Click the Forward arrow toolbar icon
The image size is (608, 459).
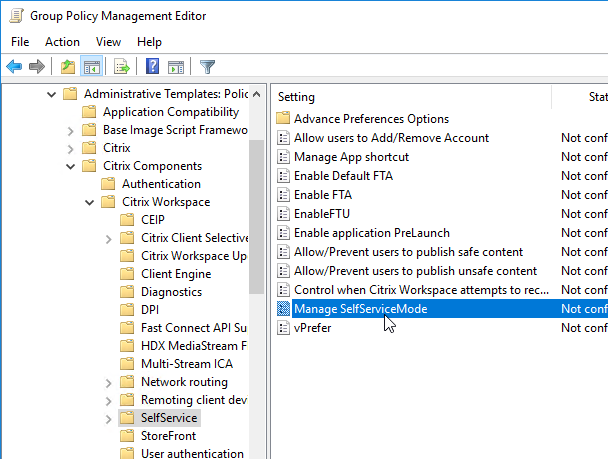coord(37,67)
